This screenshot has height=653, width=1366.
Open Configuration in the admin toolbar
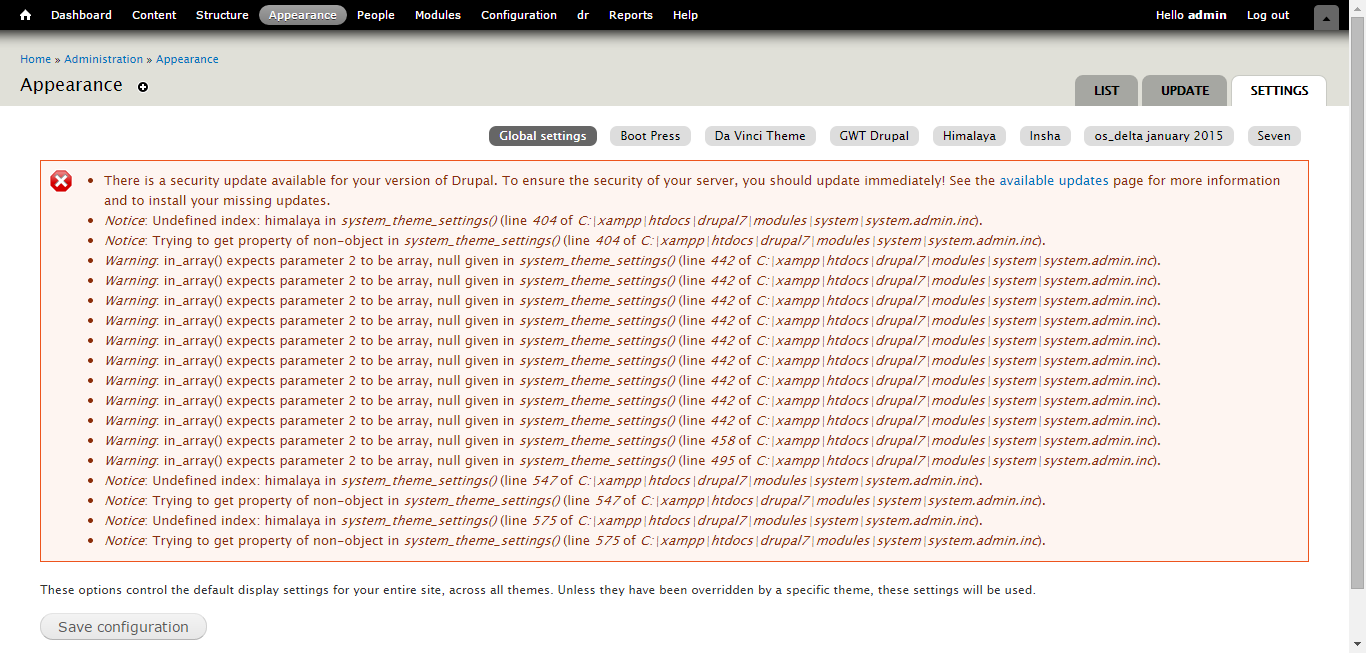click(x=519, y=15)
